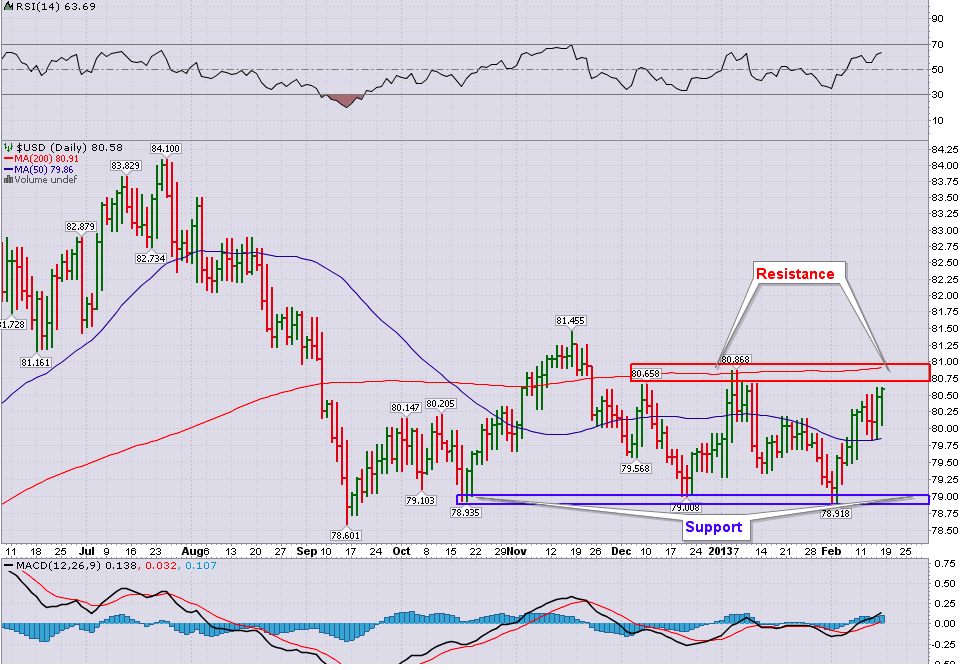Click the 78.918 February low callout
966x670 pixels.
[835, 512]
